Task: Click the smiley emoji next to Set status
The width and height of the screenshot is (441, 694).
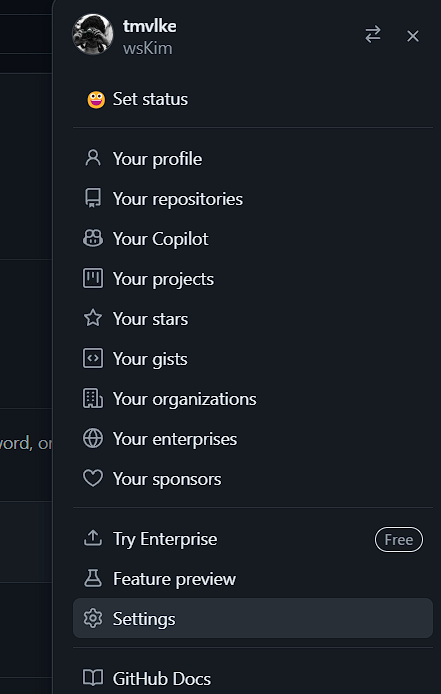Action: coord(96,100)
